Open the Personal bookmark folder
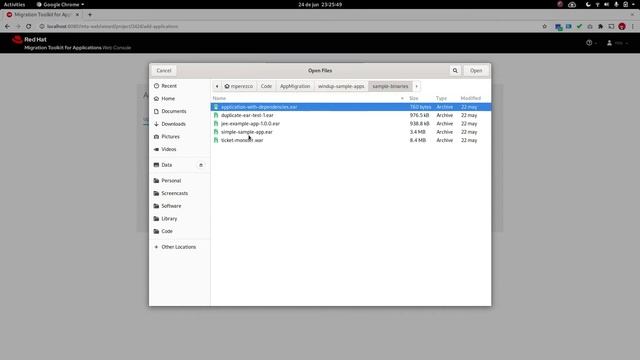This screenshot has width=640, height=360. 180,180
